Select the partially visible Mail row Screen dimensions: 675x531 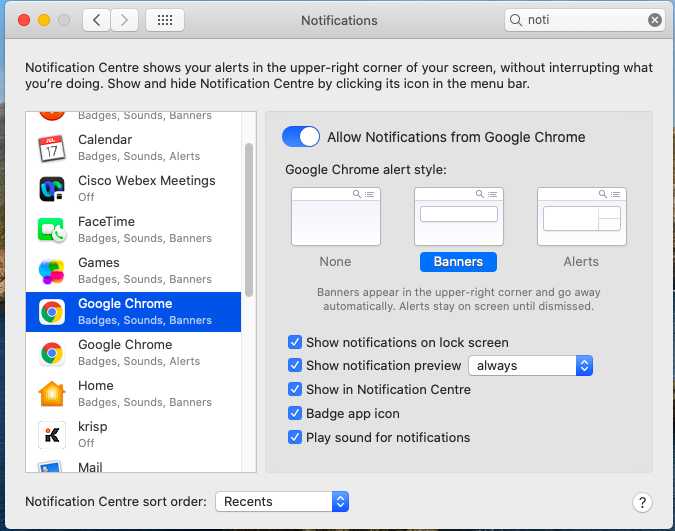click(x=133, y=464)
